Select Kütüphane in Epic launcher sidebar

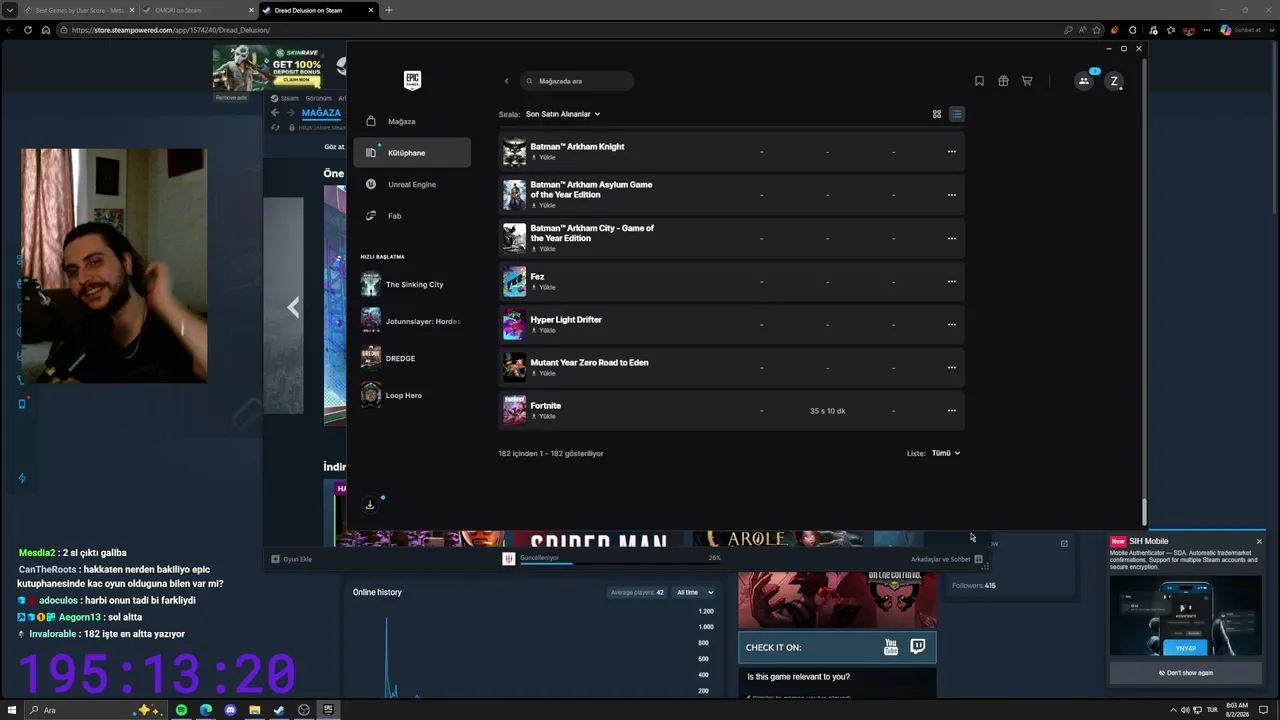[x=412, y=152]
